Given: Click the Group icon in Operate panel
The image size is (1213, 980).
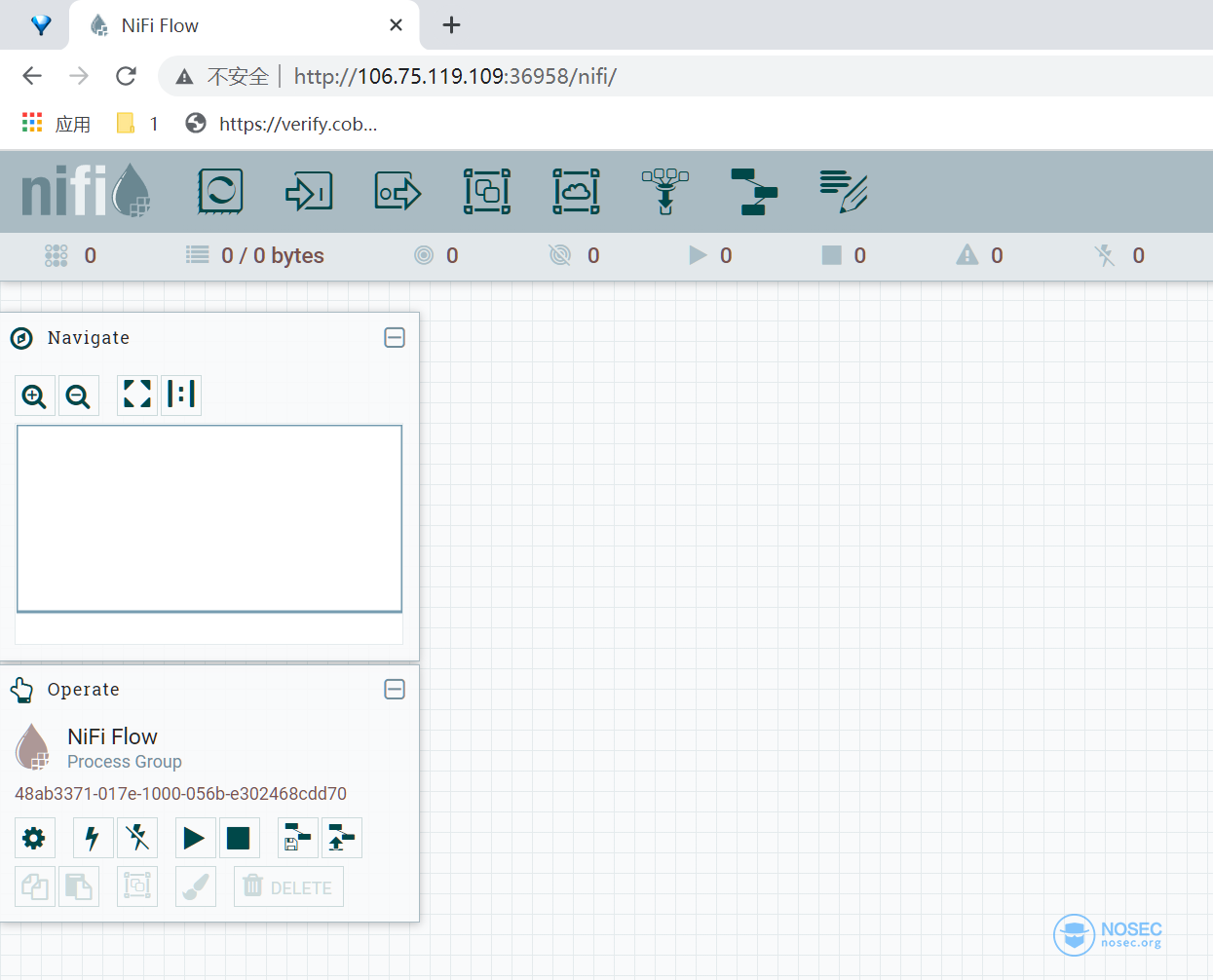Looking at the screenshot, I should click(137, 886).
